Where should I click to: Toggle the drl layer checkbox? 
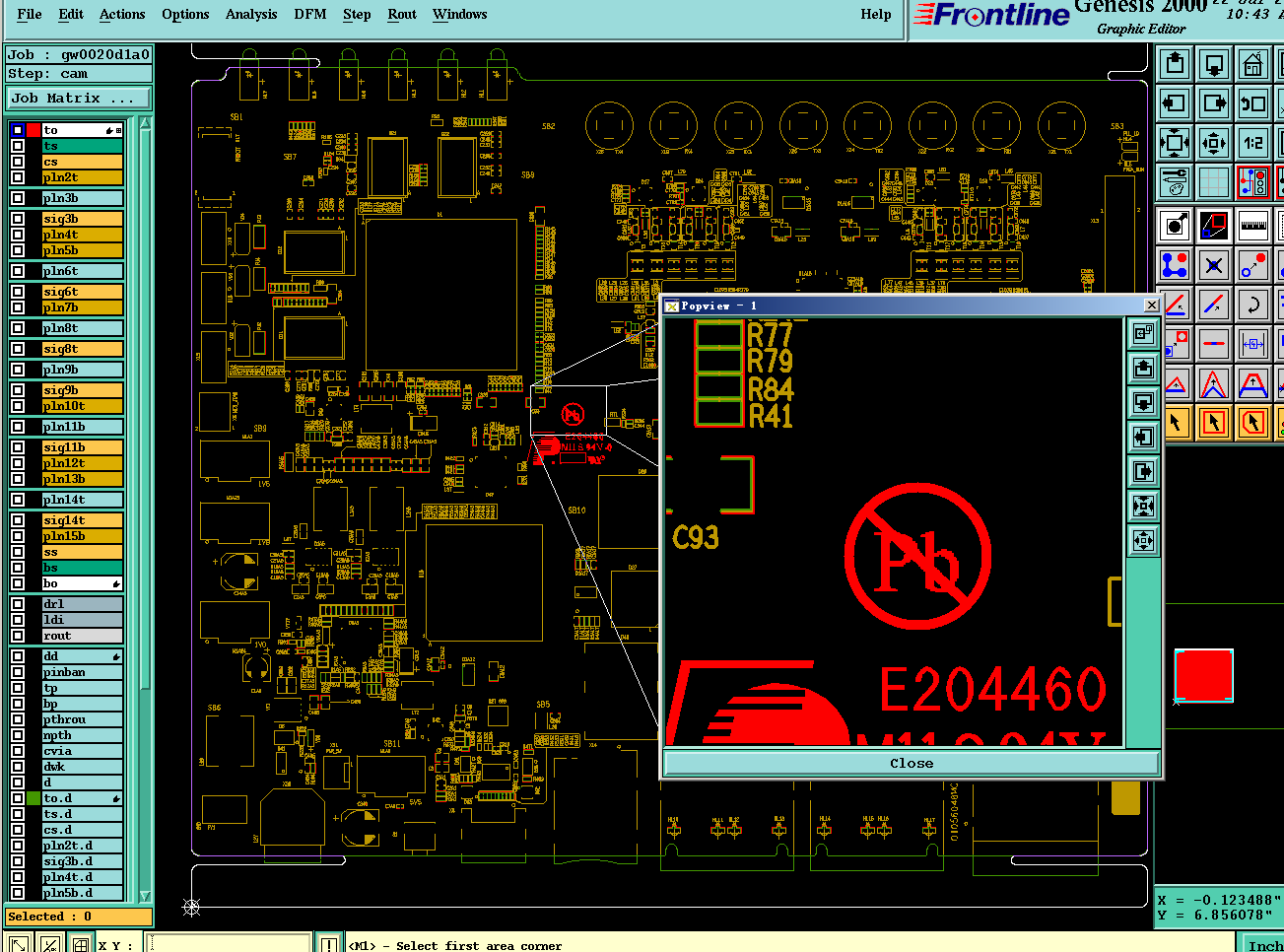(x=18, y=604)
